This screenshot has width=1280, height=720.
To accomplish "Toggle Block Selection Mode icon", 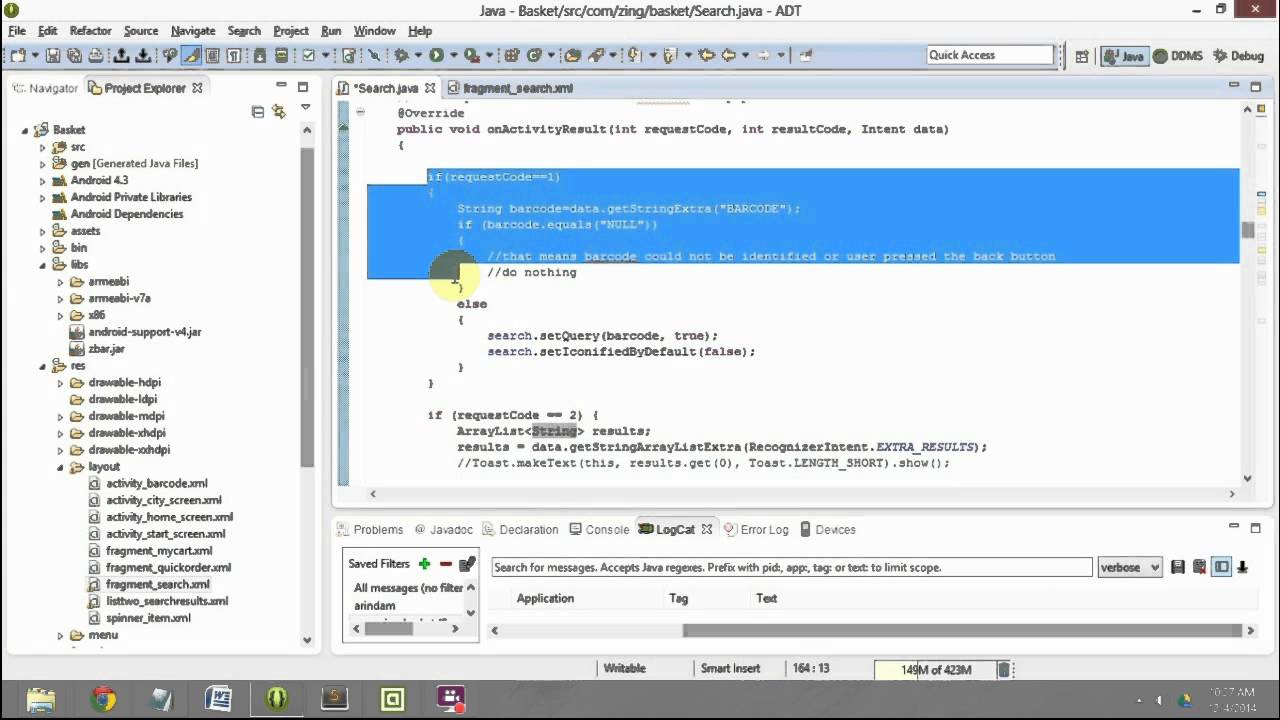I will 212,56.
